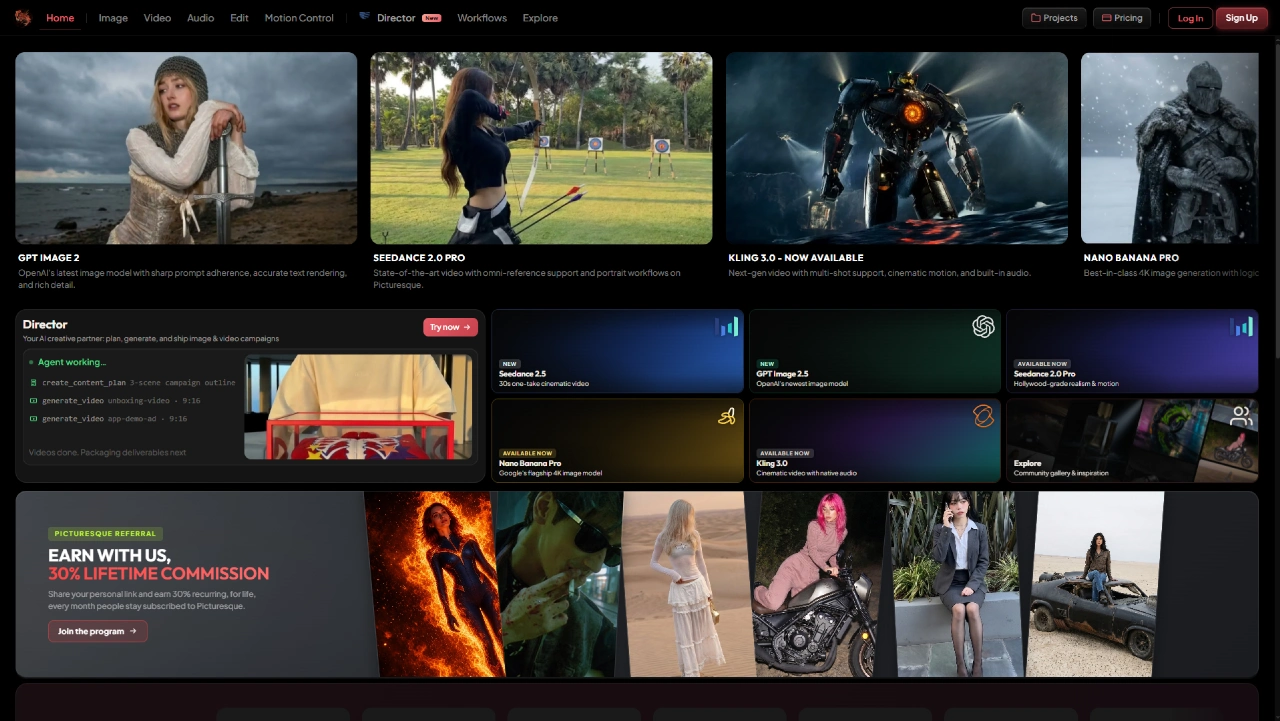Click the GPT IMAGE 2 title text
The height and width of the screenshot is (721, 1280).
point(49,258)
